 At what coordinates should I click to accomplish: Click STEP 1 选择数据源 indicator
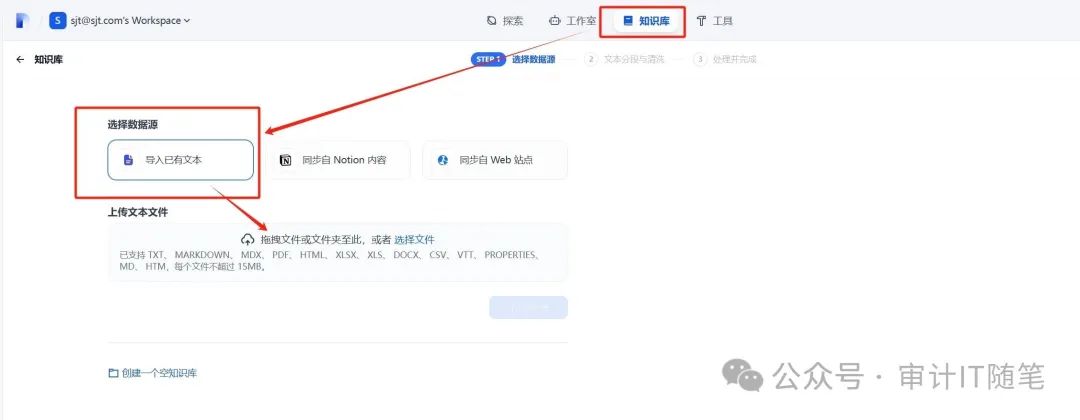[513, 59]
